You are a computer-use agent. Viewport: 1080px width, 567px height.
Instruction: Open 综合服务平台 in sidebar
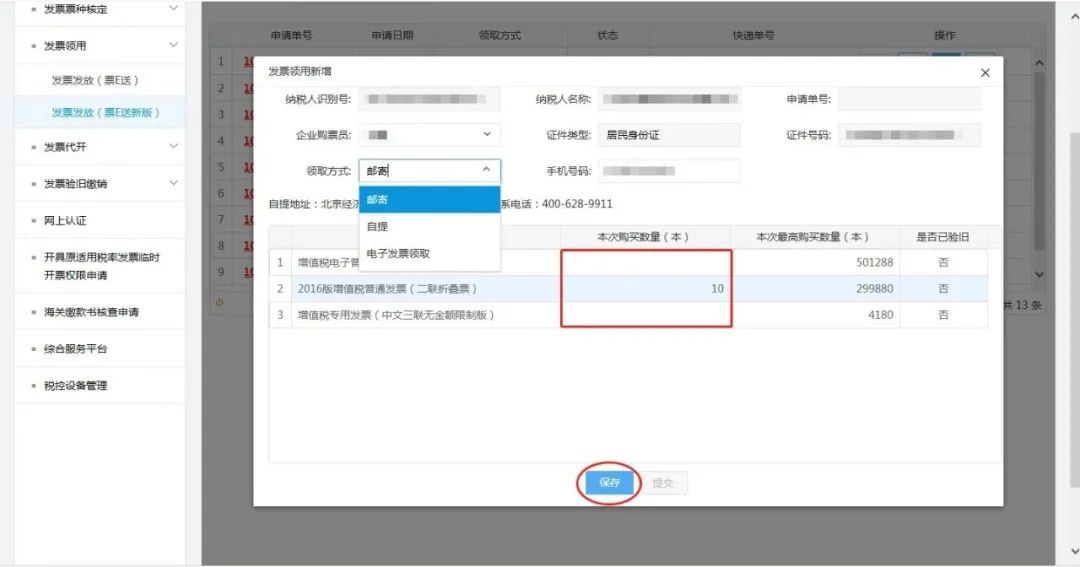click(75, 349)
